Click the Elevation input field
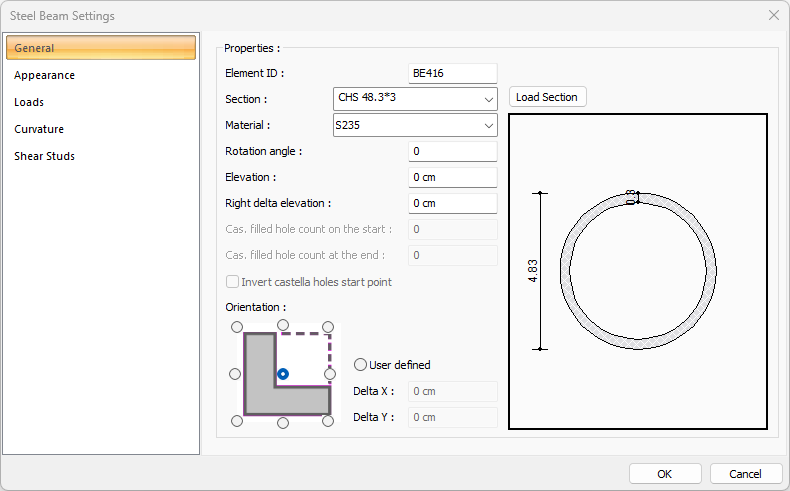The image size is (790, 491). 452,177
